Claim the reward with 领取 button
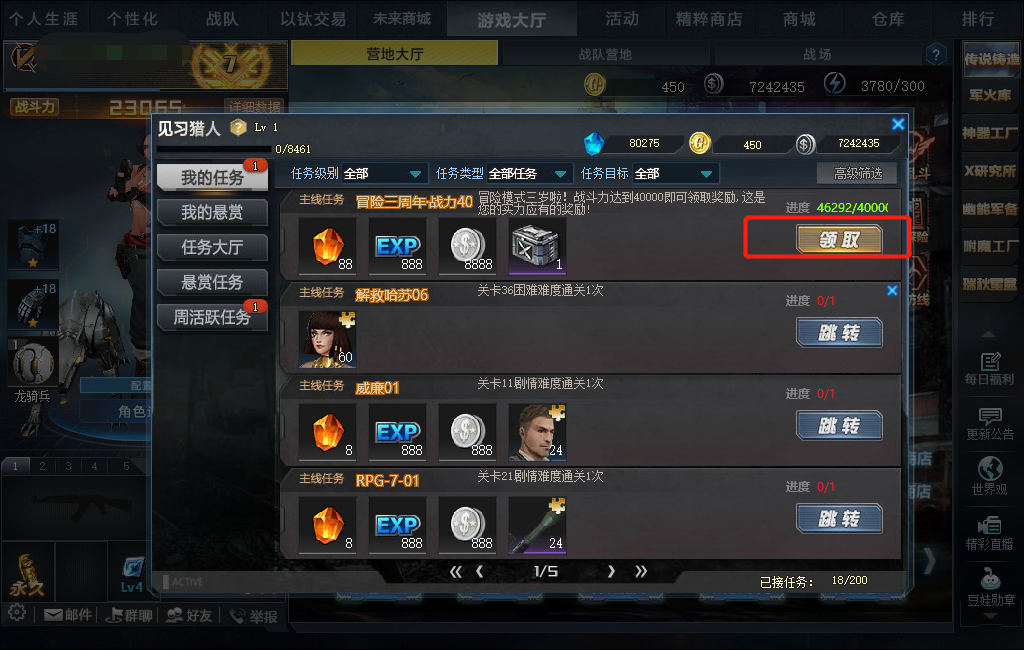 [x=839, y=240]
